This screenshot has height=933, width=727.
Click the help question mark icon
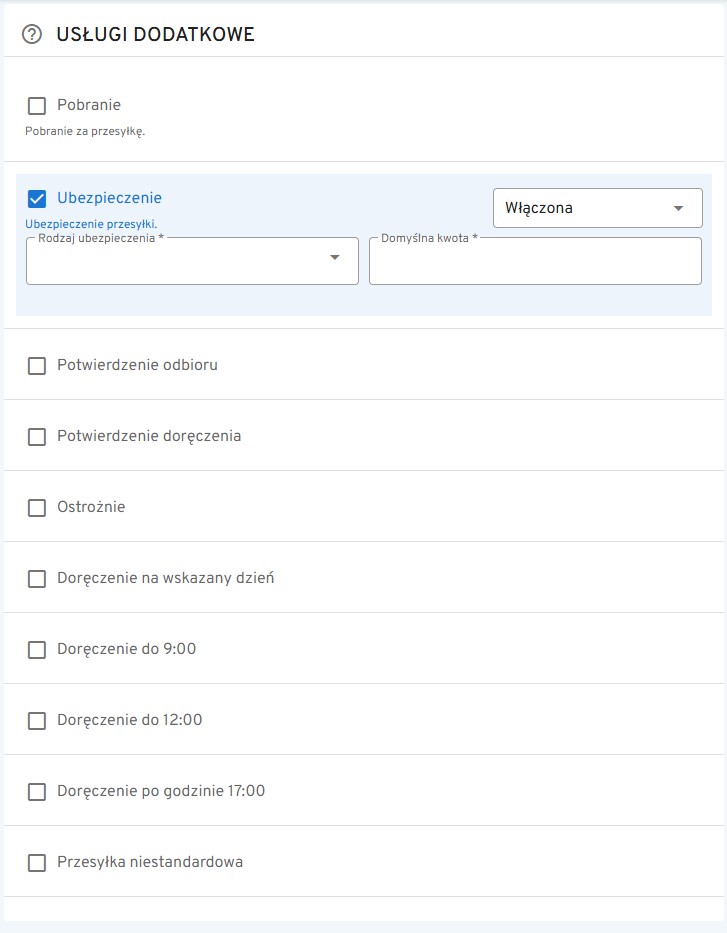[x=32, y=35]
